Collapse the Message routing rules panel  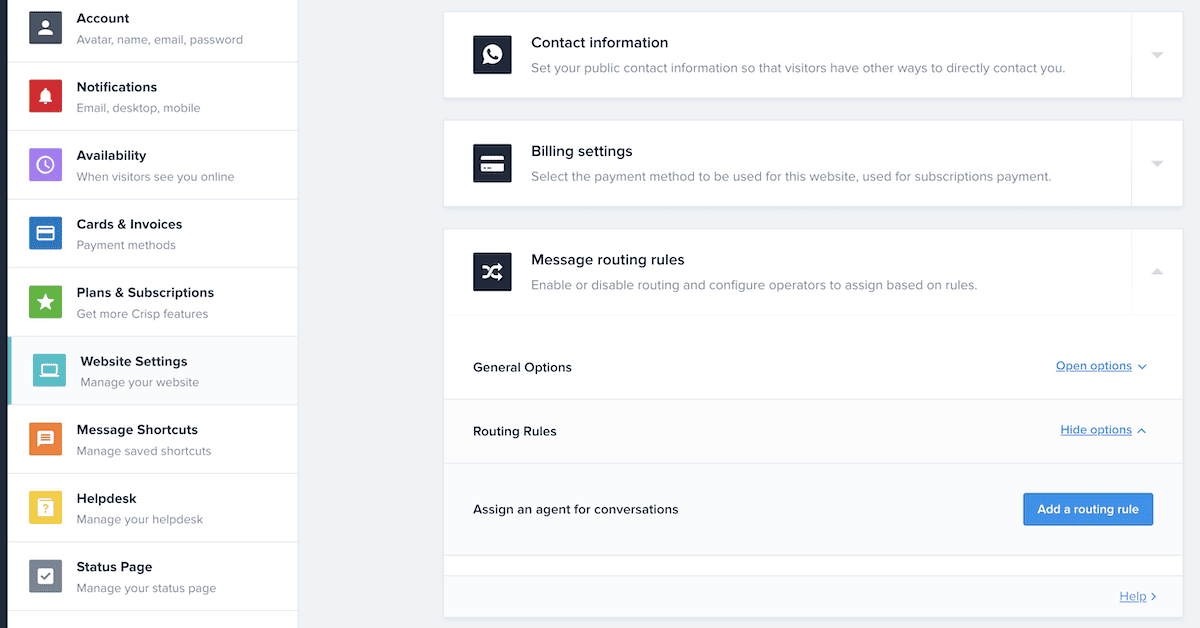1157,272
